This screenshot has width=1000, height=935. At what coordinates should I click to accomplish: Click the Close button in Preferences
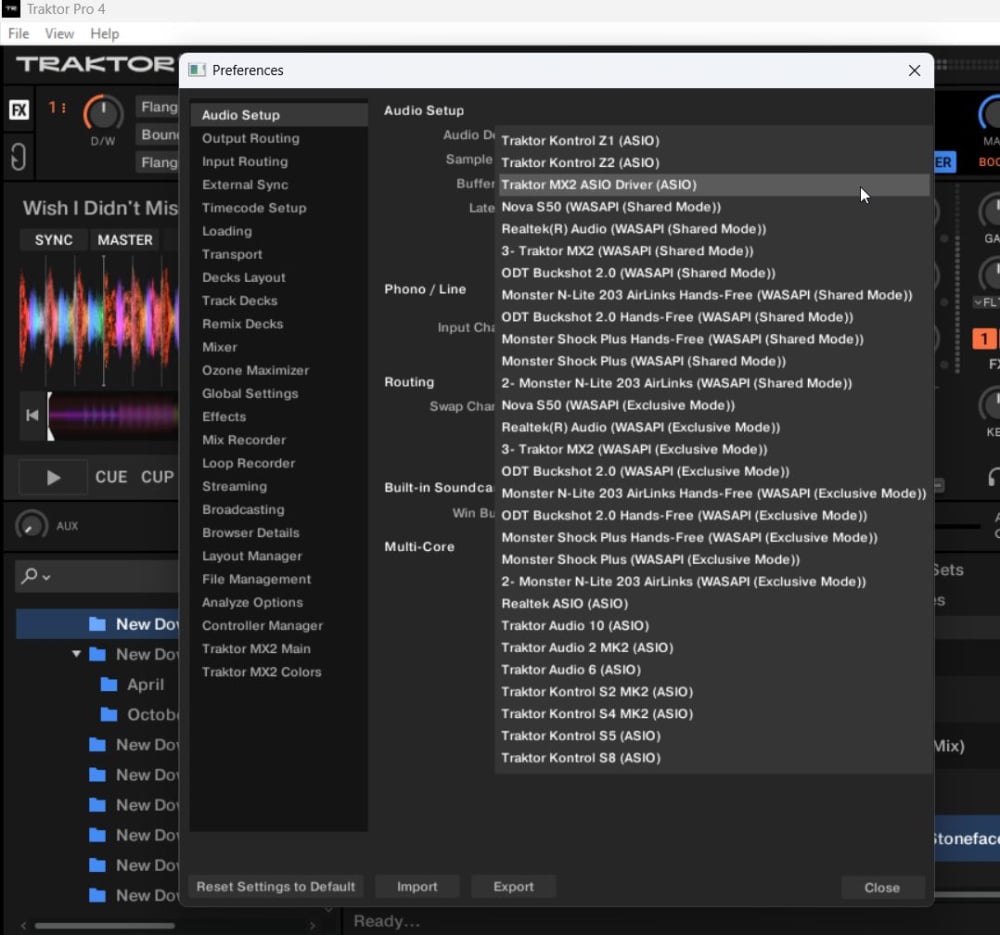pos(882,887)
